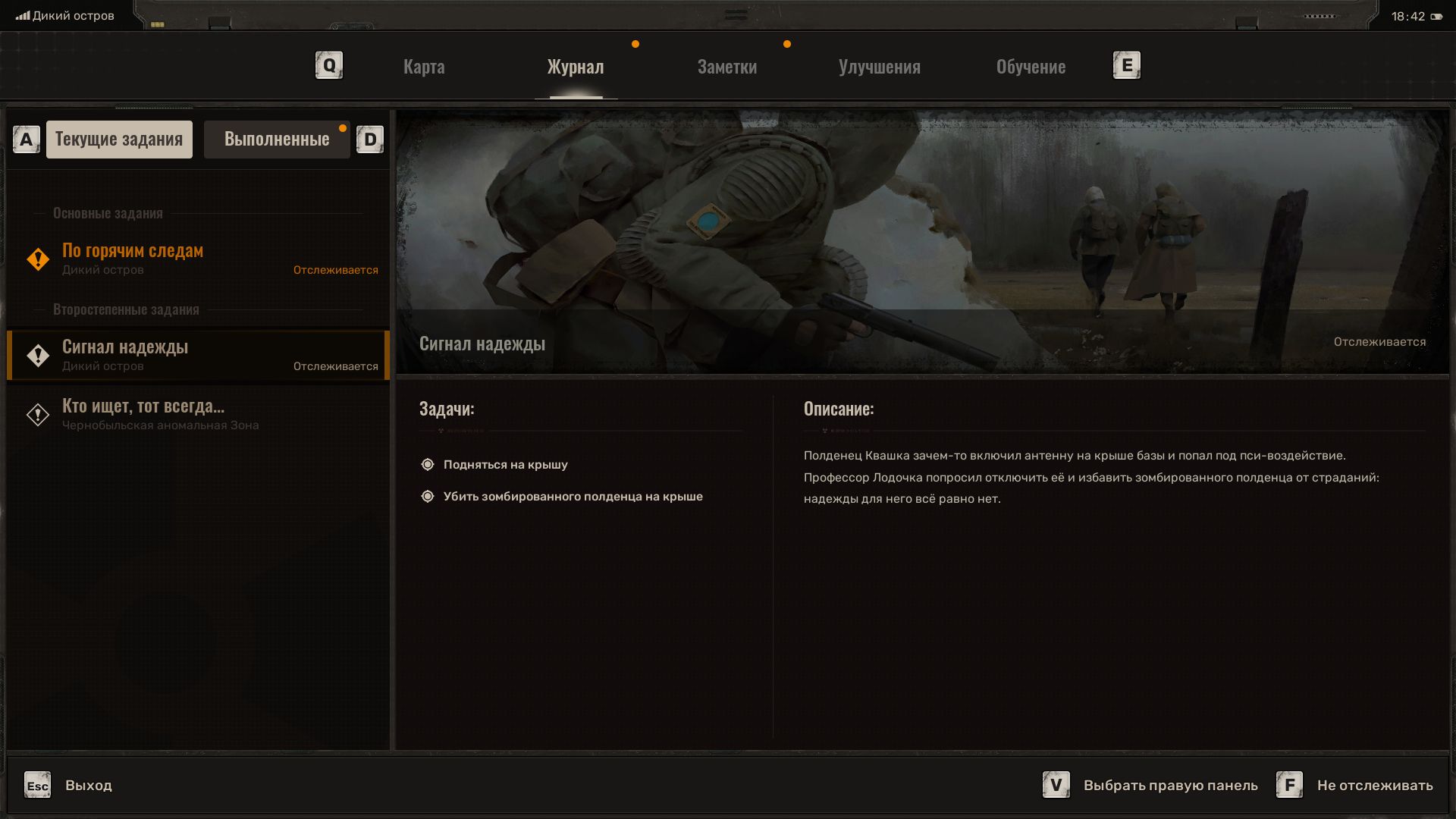Select quest По горячим следам
Viewport: 1456px width, 819px height.
click(133, 251)
